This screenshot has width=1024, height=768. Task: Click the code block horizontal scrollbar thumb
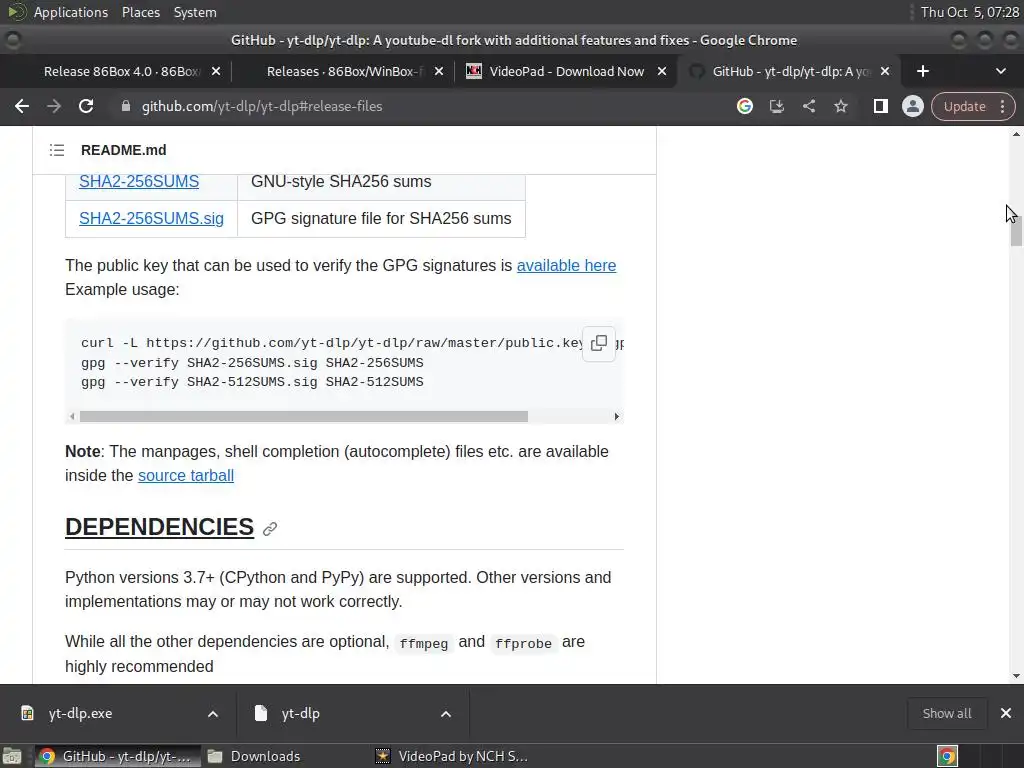[x=304, y=417]
